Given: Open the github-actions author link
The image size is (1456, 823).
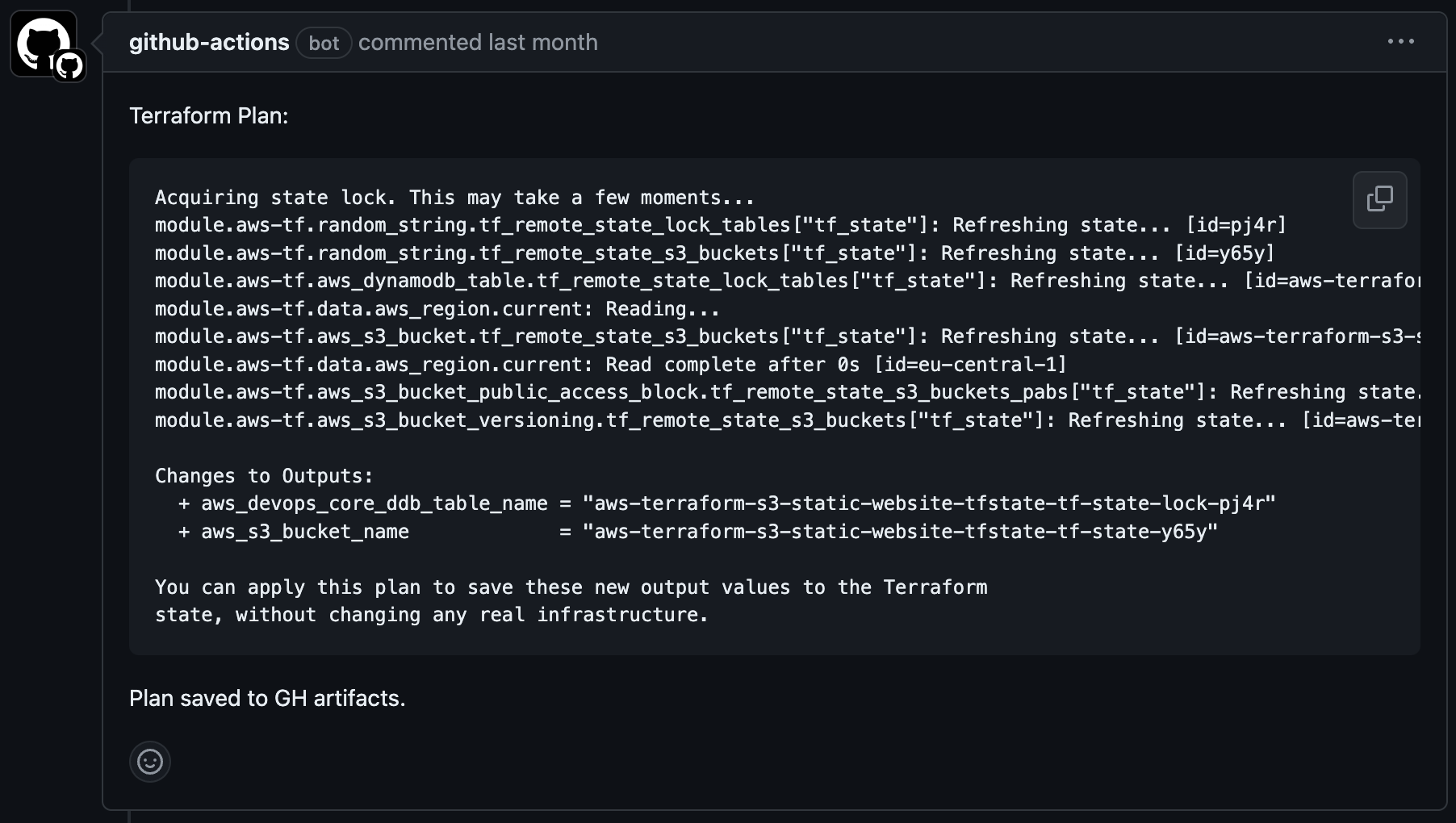Looking at the screenshot, I should click(209, 42).
